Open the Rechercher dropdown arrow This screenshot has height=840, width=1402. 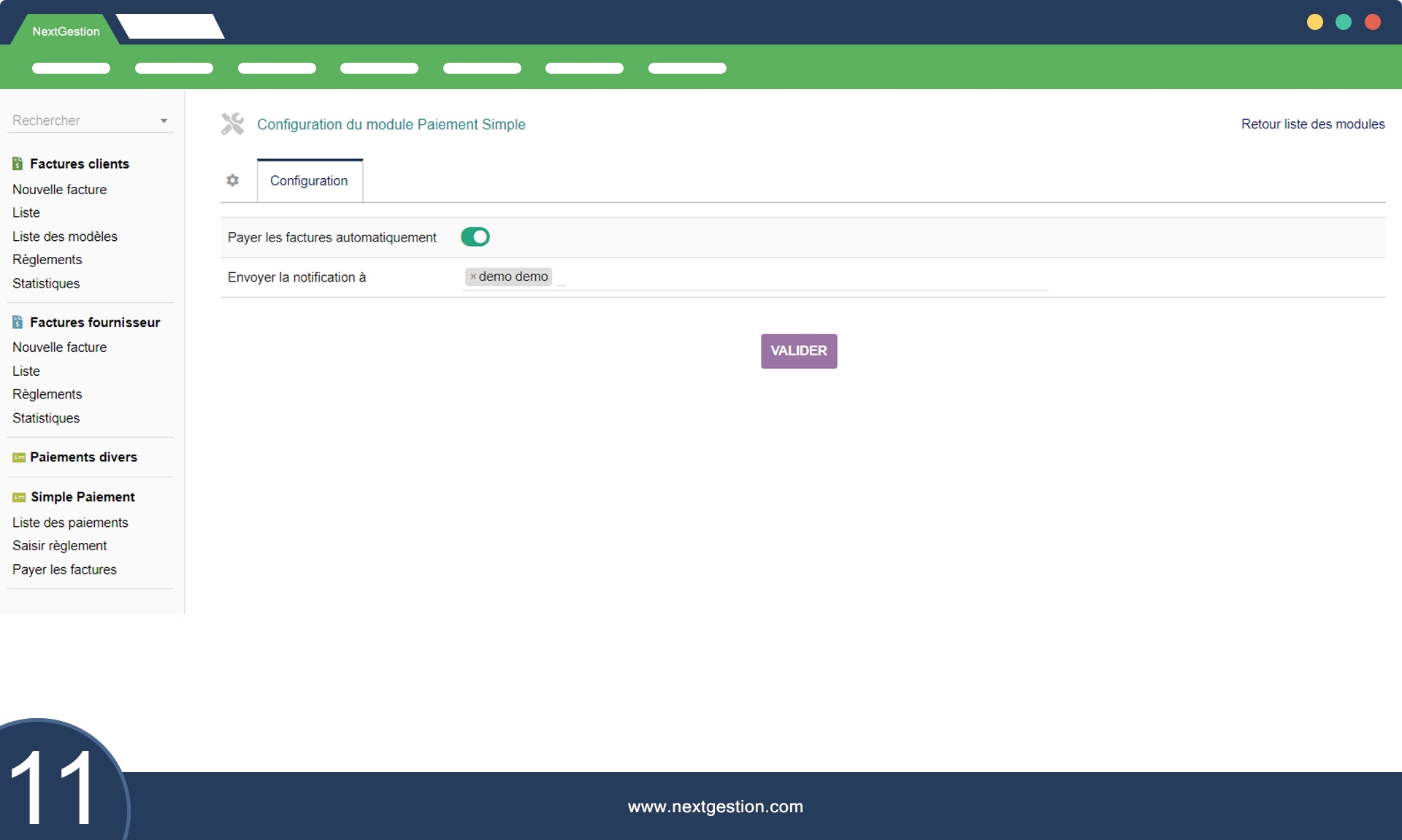pos(164,121)
